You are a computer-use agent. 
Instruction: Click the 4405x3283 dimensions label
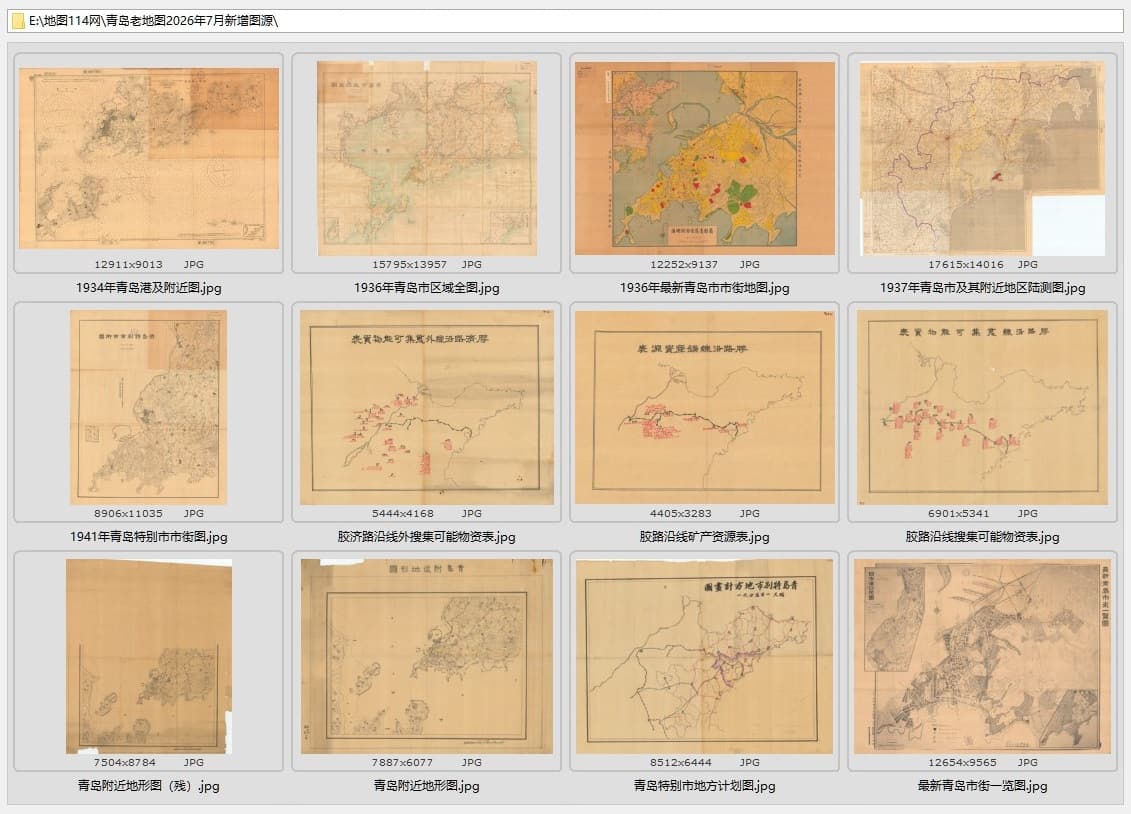[680, 513]
